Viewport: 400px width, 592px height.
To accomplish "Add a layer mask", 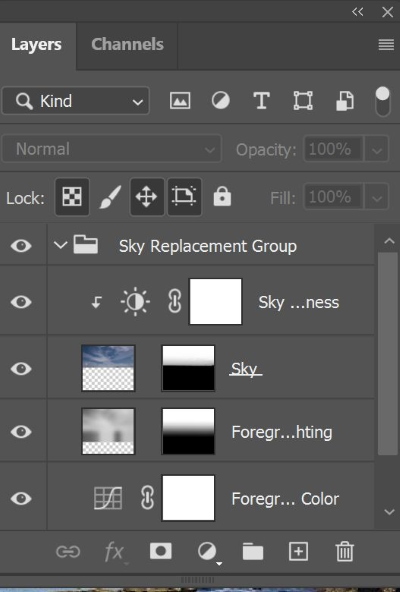I will 161,551.
